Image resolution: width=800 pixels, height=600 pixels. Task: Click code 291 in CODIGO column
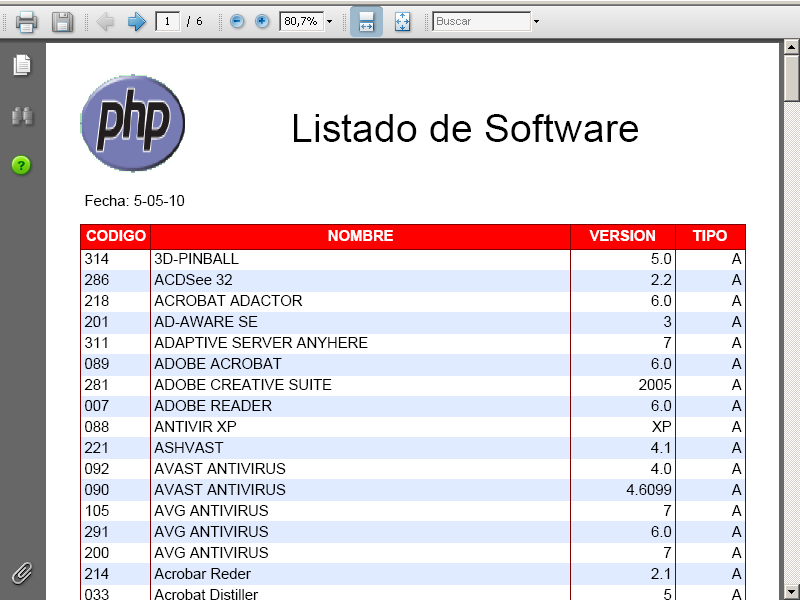pyautogui.click(x=96, y=532)
